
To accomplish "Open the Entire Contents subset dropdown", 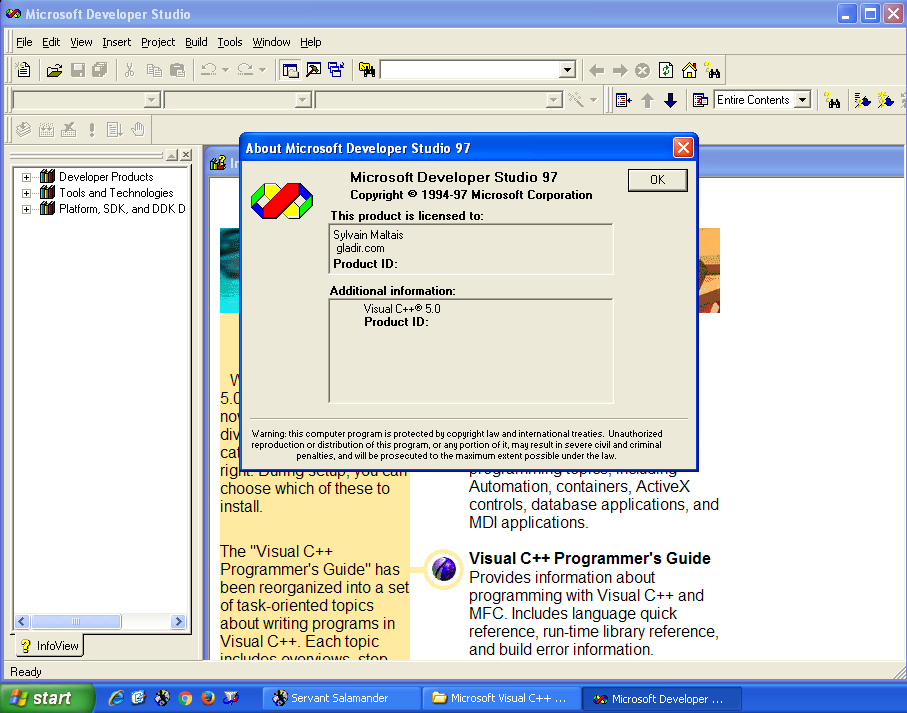I will (802, 100).
